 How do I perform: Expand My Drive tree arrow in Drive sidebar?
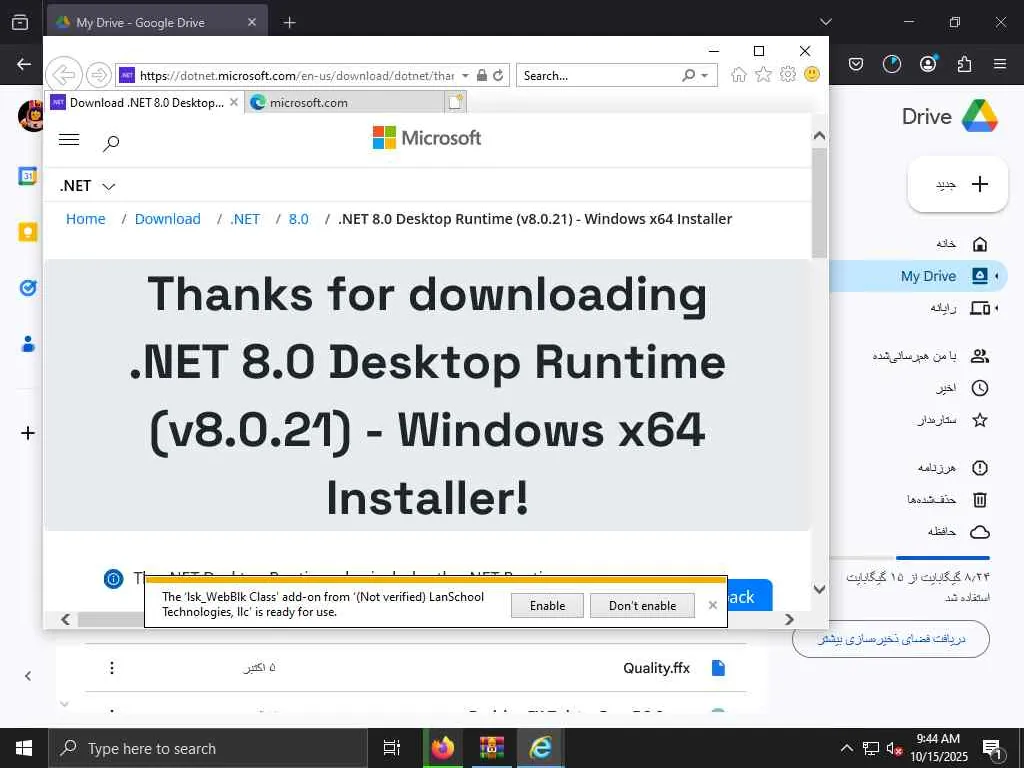pos(997,276)
